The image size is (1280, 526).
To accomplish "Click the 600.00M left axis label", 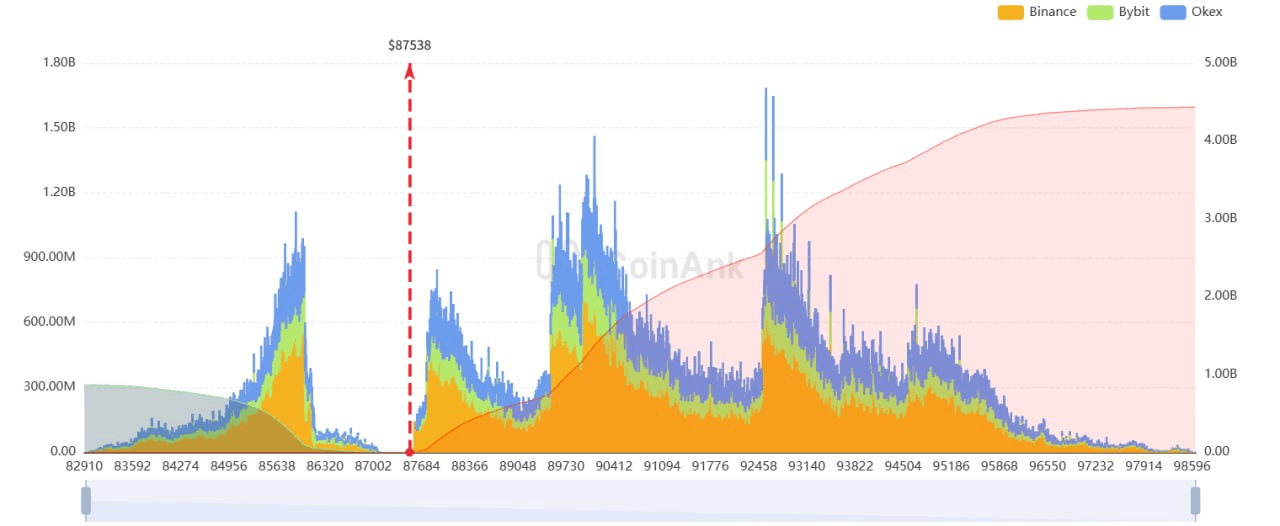I will coord(52,322).
